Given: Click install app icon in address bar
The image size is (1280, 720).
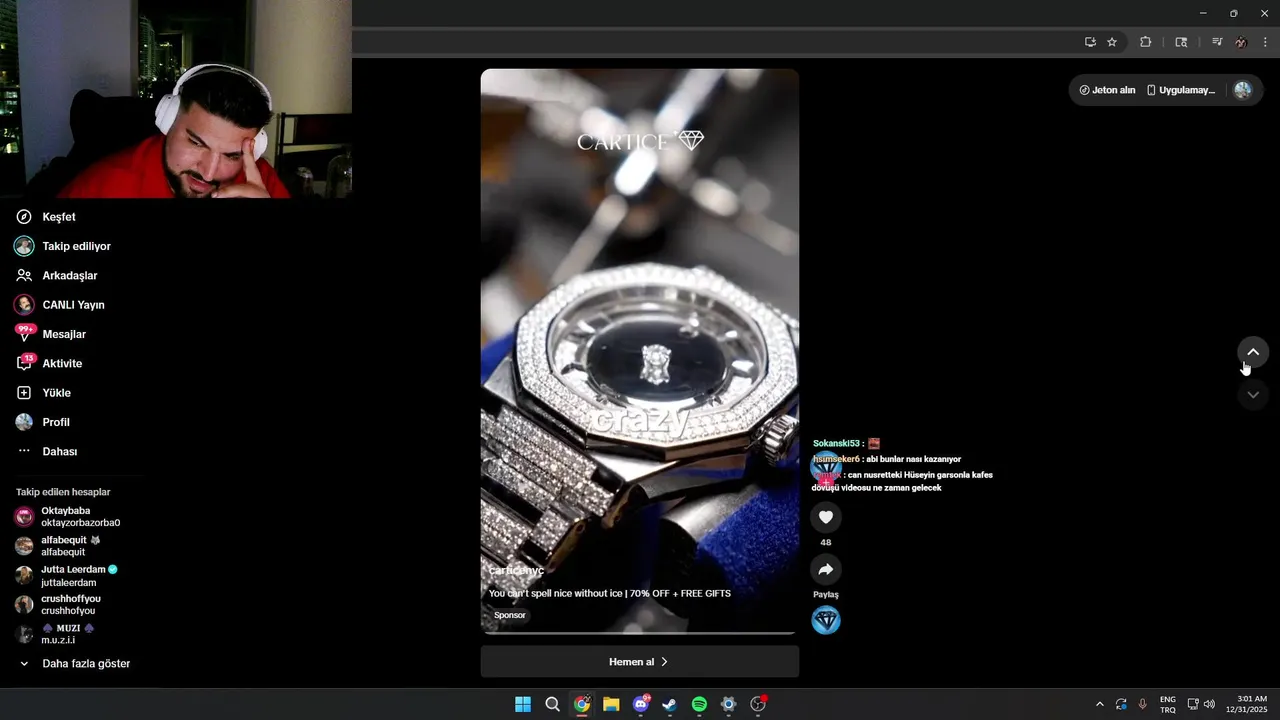Looking at the screenshot, I should click(1090, 42).
